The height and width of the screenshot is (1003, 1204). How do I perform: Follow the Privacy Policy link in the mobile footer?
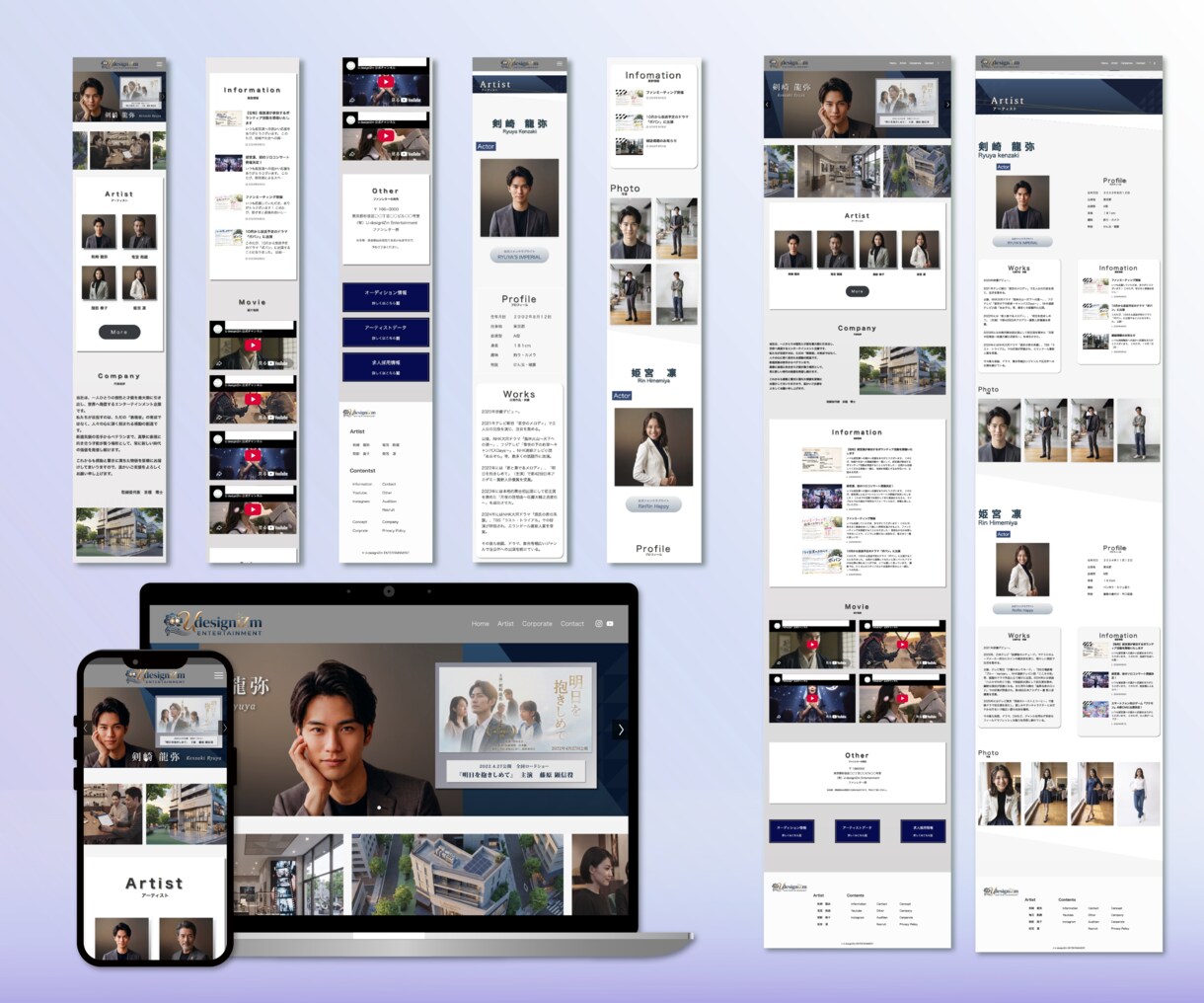394,531
